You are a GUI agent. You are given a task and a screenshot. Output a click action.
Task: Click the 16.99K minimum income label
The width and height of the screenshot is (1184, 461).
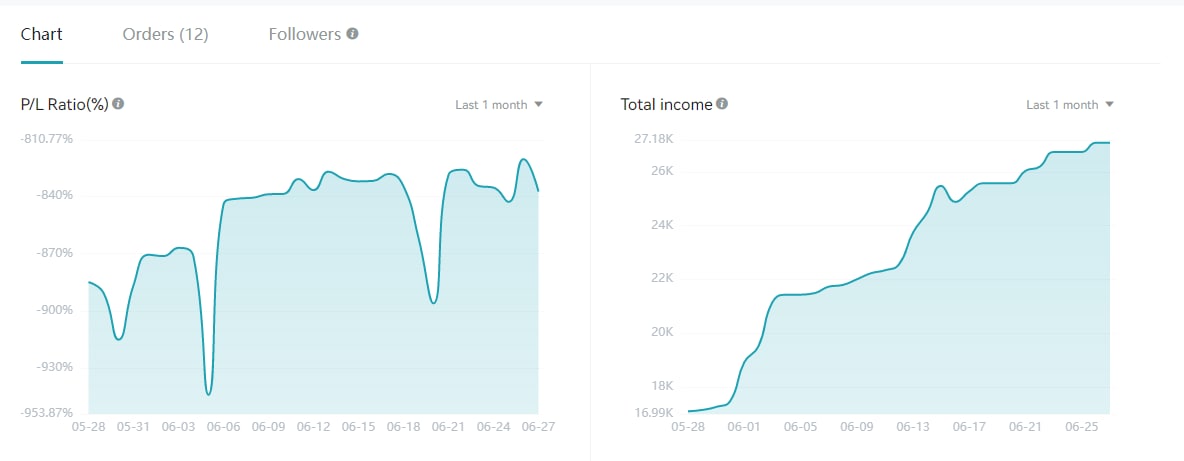tap(654, 413)
